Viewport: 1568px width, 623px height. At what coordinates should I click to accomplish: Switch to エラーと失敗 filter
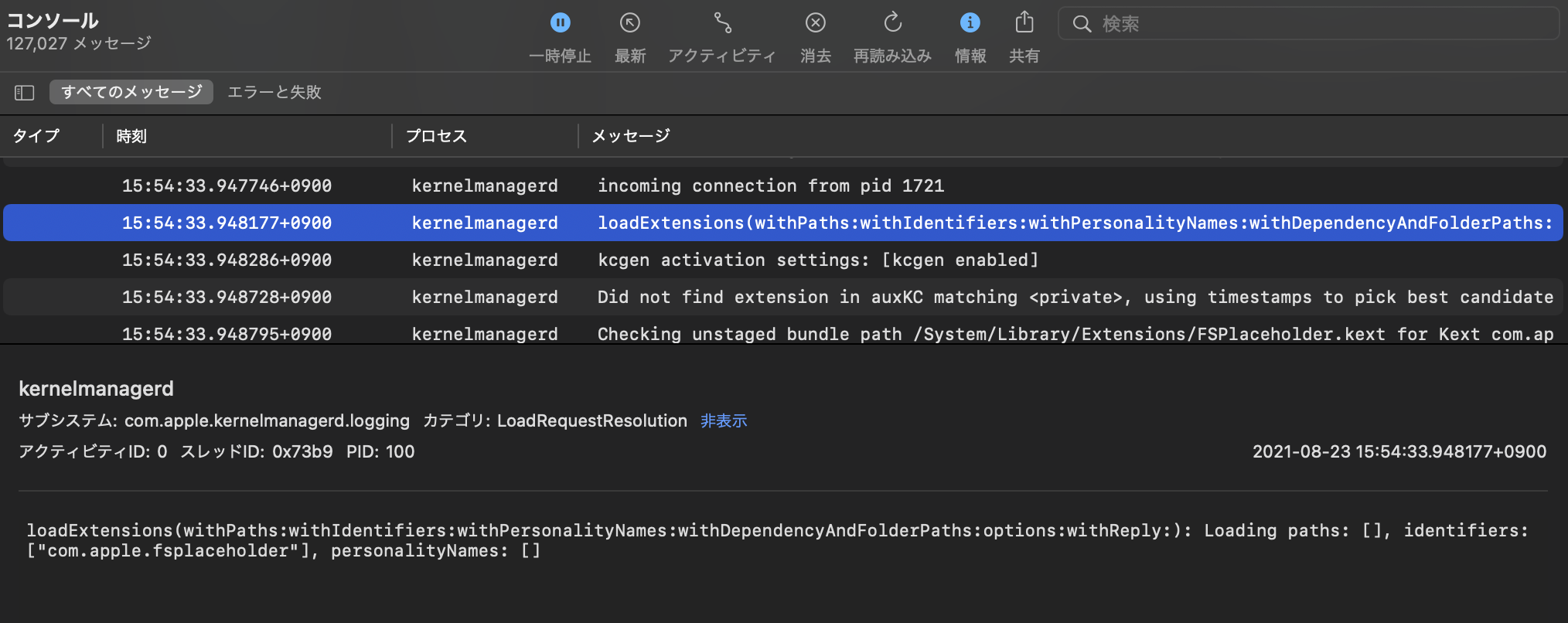tap(274, 92)
